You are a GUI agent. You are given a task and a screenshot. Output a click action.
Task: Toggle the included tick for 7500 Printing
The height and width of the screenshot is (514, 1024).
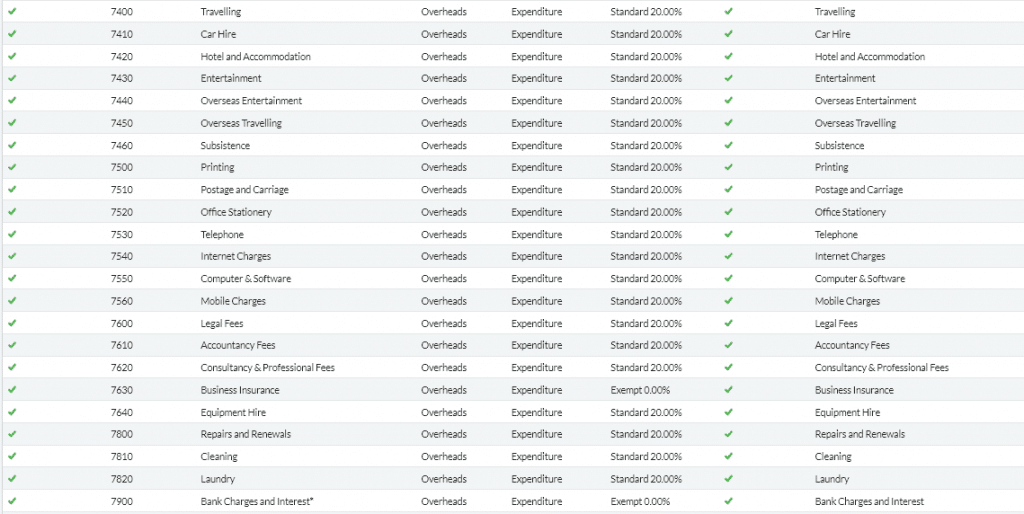(x=12, y=167)
